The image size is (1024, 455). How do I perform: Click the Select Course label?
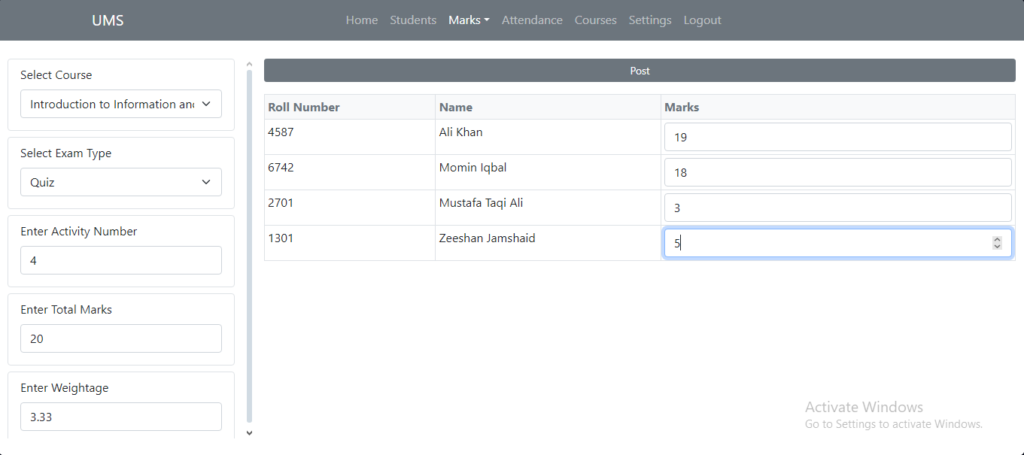56,75
